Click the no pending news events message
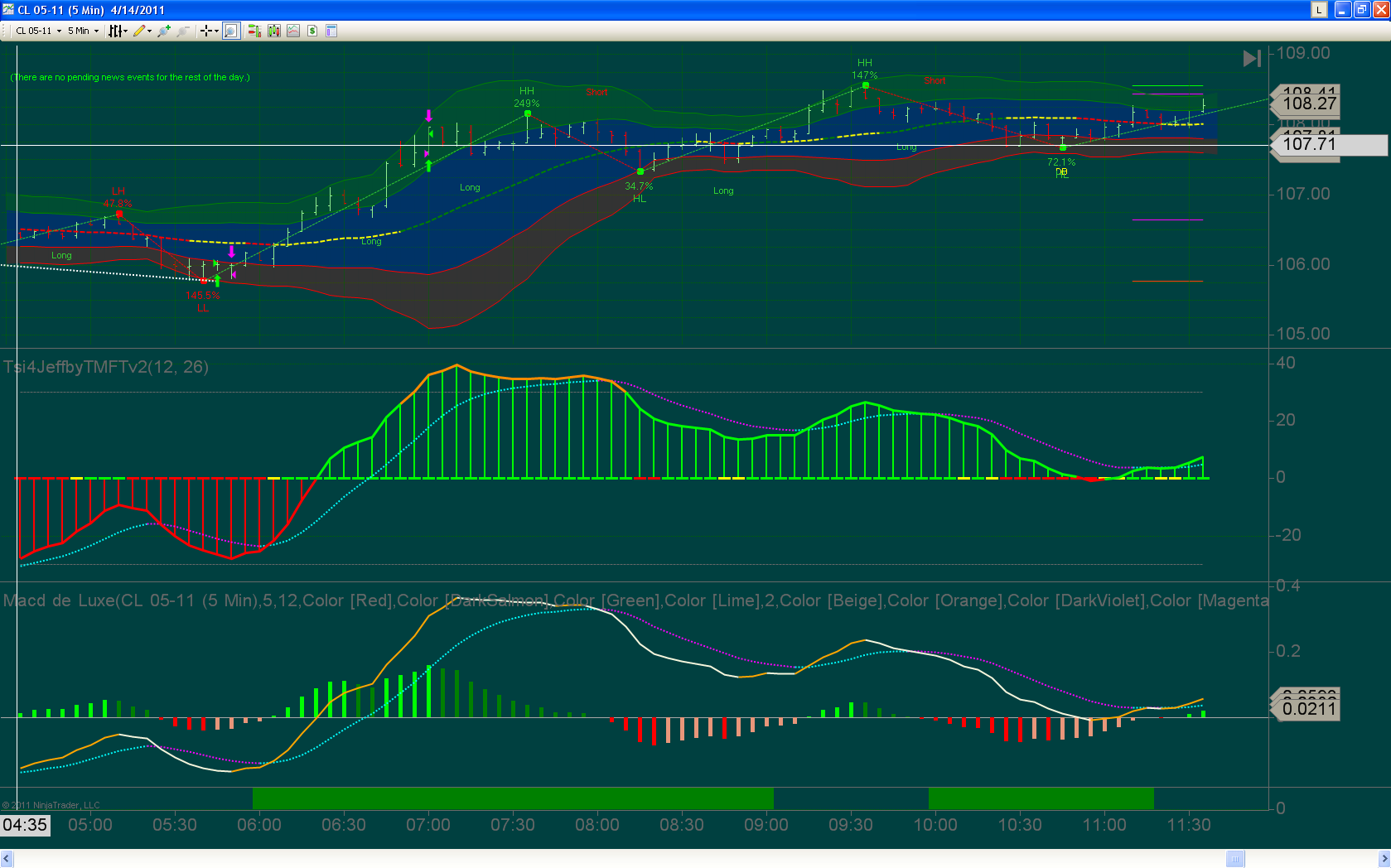This screenshot has height=868, width=1391. pyautogui.click(x=130, y=77)
